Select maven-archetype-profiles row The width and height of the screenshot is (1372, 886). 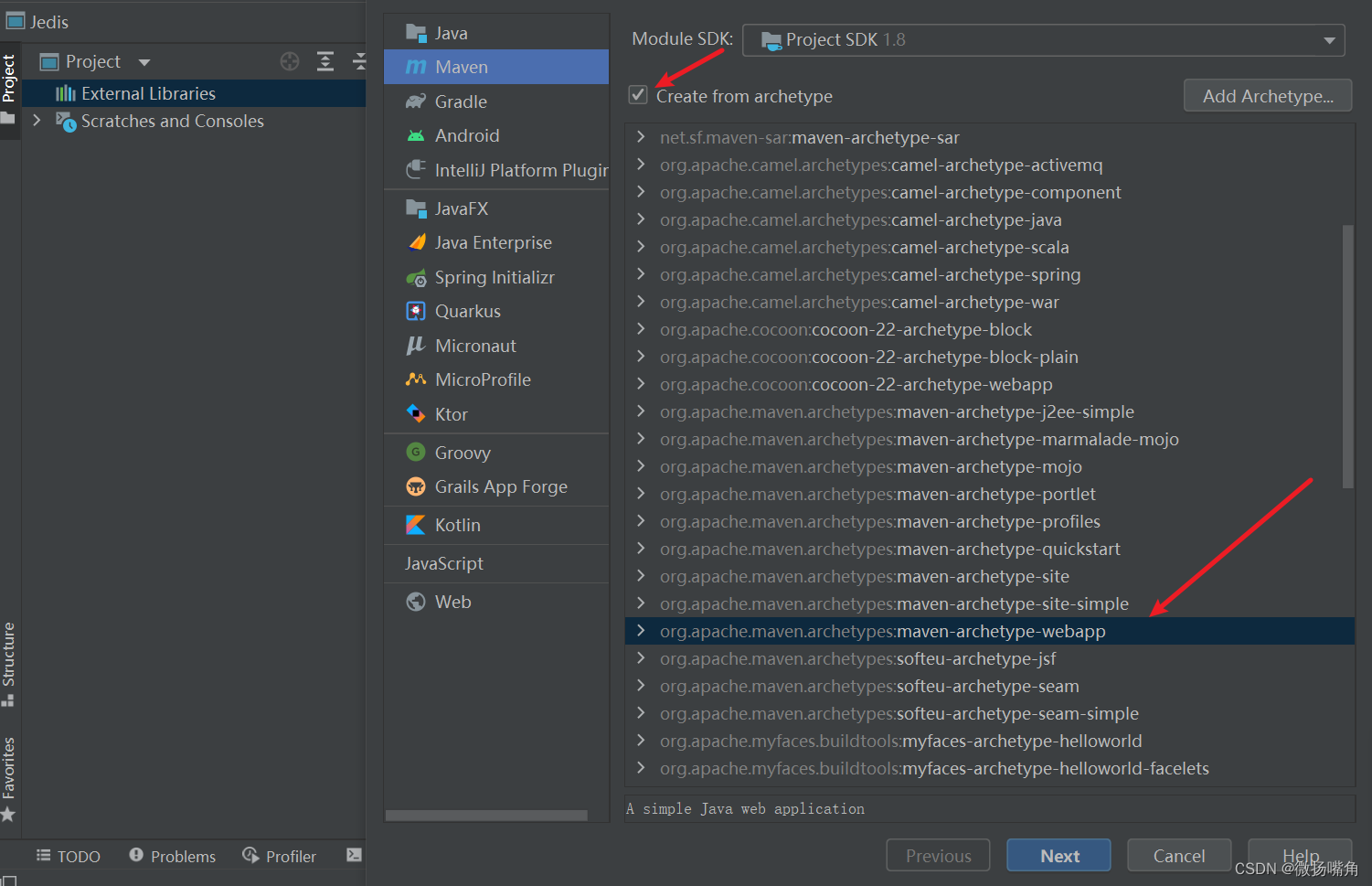989,521
